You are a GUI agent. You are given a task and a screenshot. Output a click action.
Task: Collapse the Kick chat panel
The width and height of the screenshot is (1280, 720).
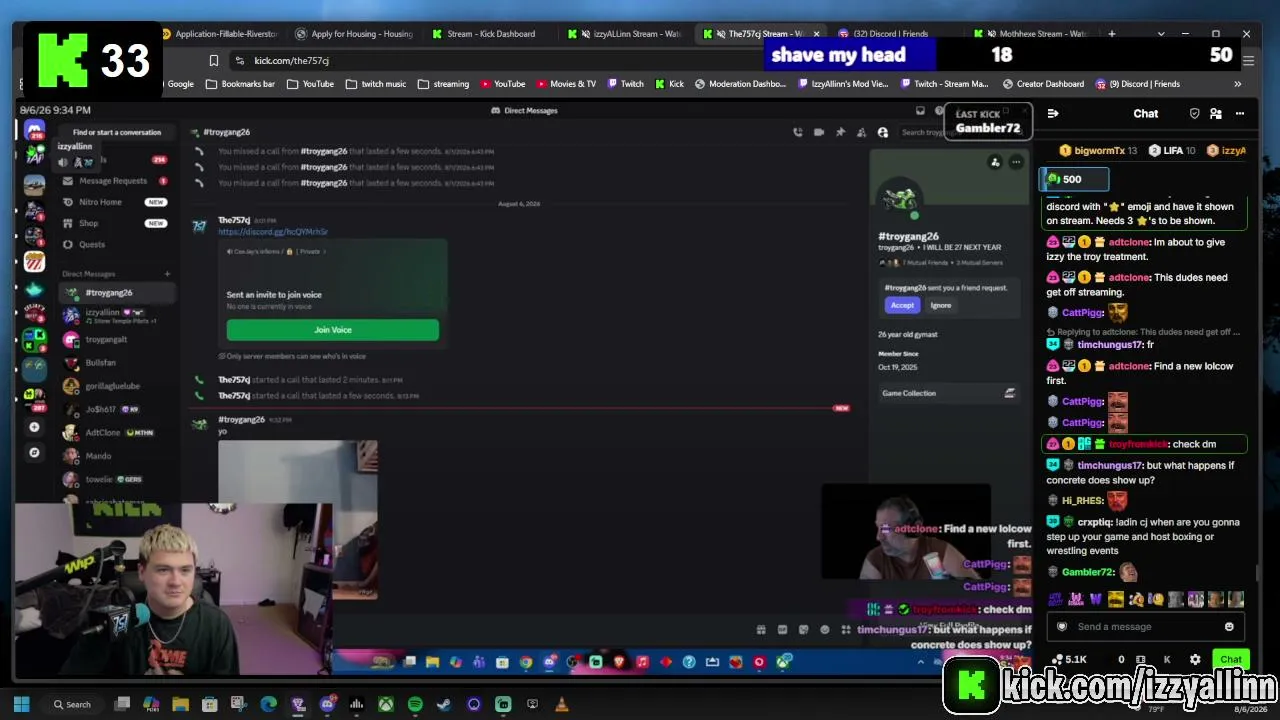(1053, 114)
